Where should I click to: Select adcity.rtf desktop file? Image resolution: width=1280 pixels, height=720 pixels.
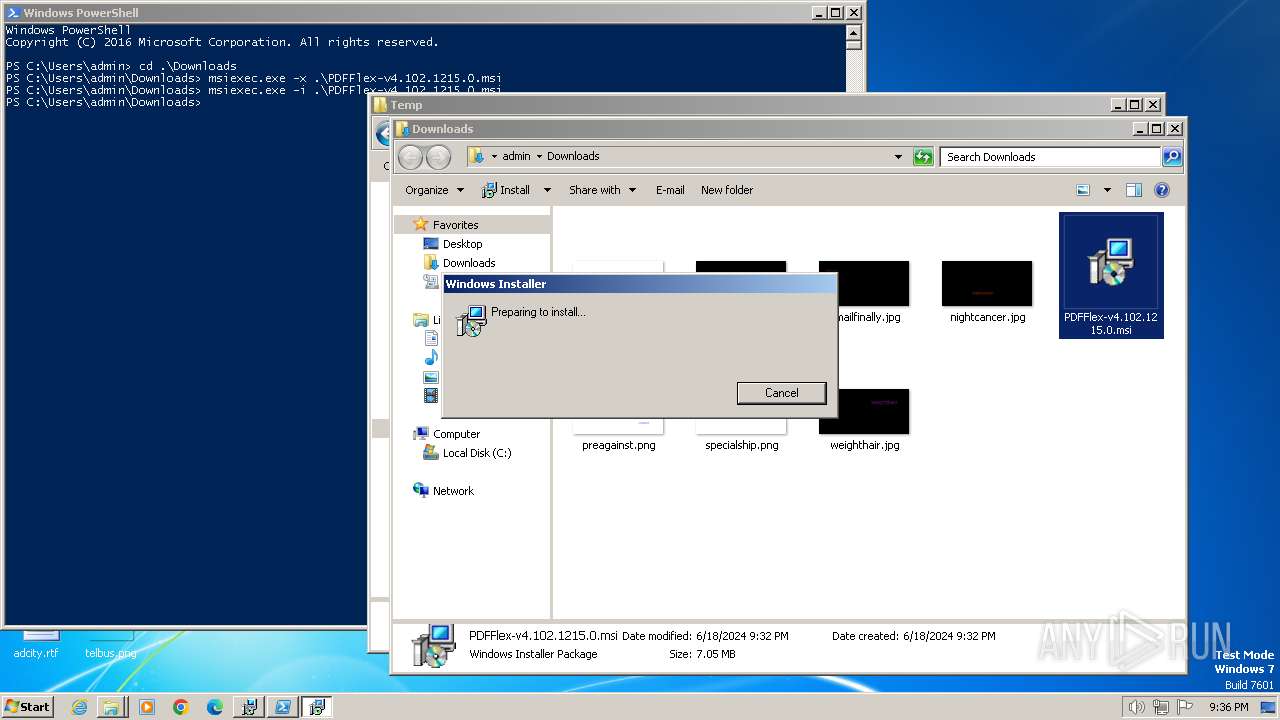[x=36, y=645]
